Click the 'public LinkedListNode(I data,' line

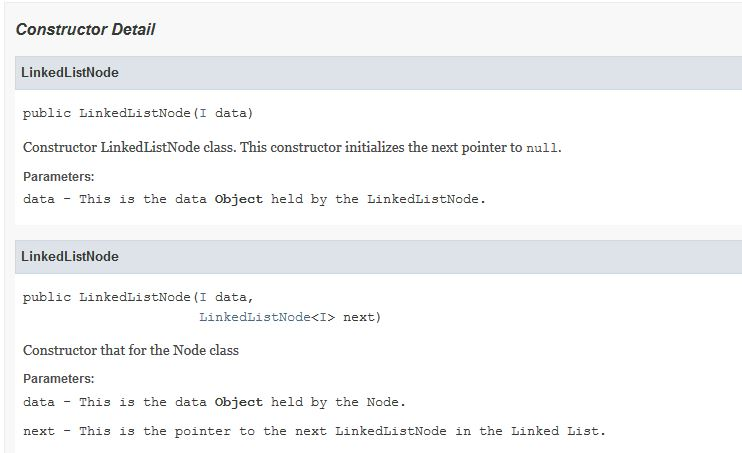tap(138, 298)
